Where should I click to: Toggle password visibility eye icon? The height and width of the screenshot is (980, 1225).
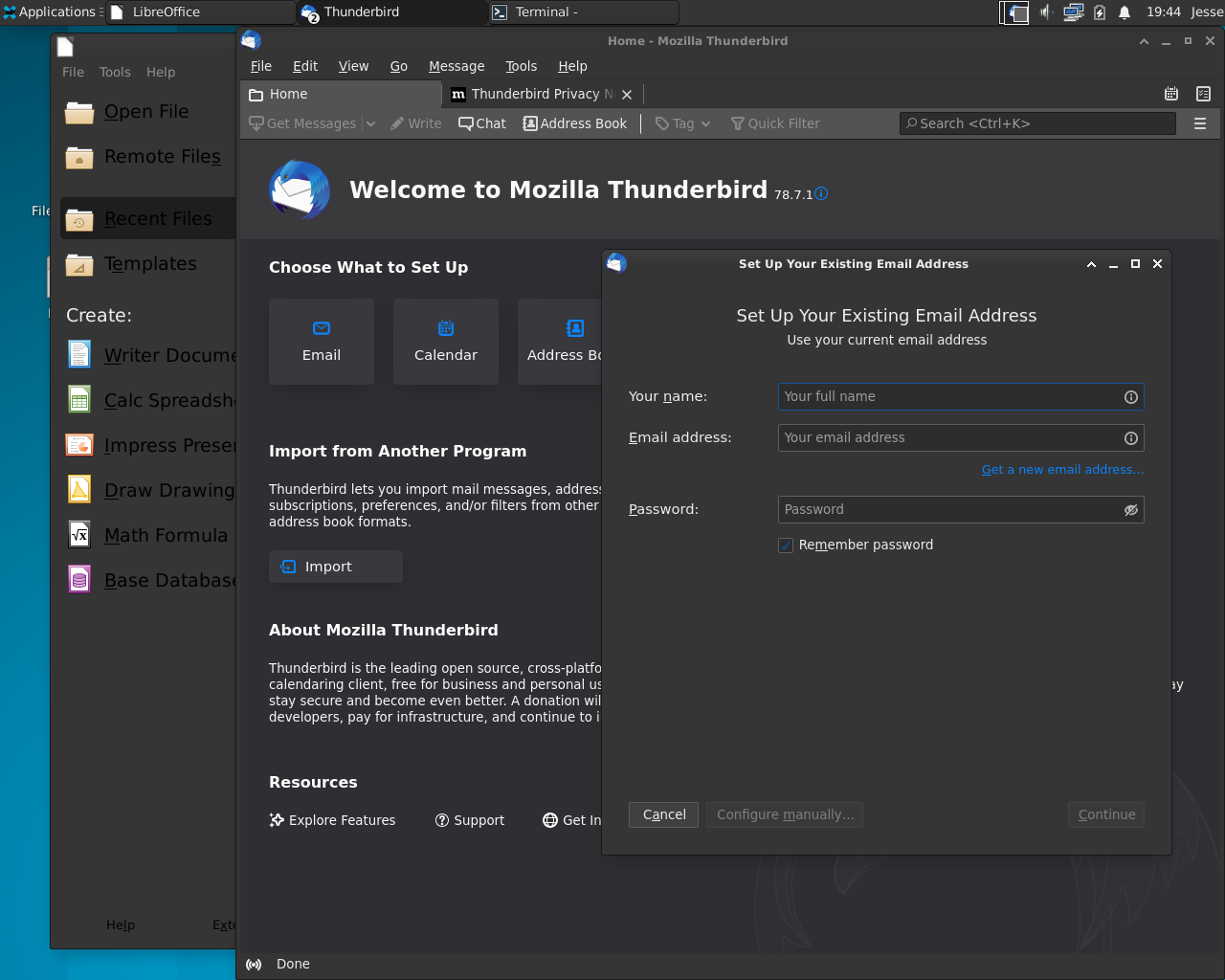(1131, 510)
